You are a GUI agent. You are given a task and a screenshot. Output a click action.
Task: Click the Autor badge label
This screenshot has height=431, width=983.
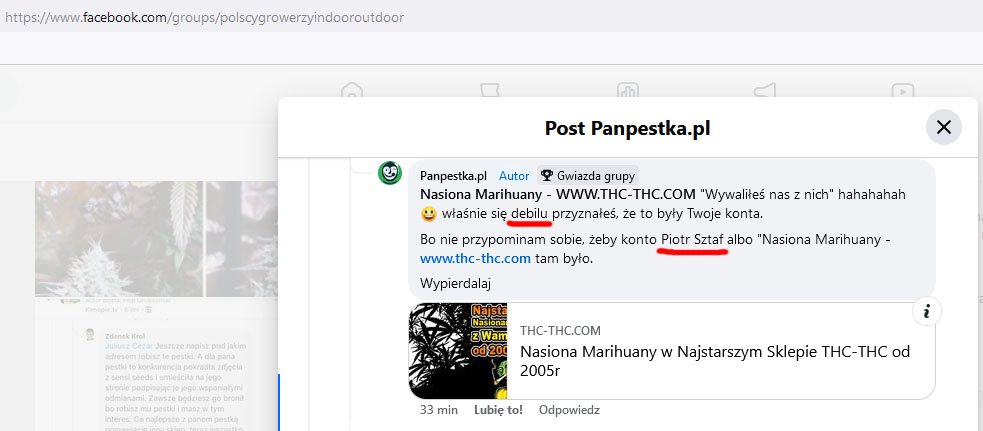pyautogui.click(x=514, y=176)
